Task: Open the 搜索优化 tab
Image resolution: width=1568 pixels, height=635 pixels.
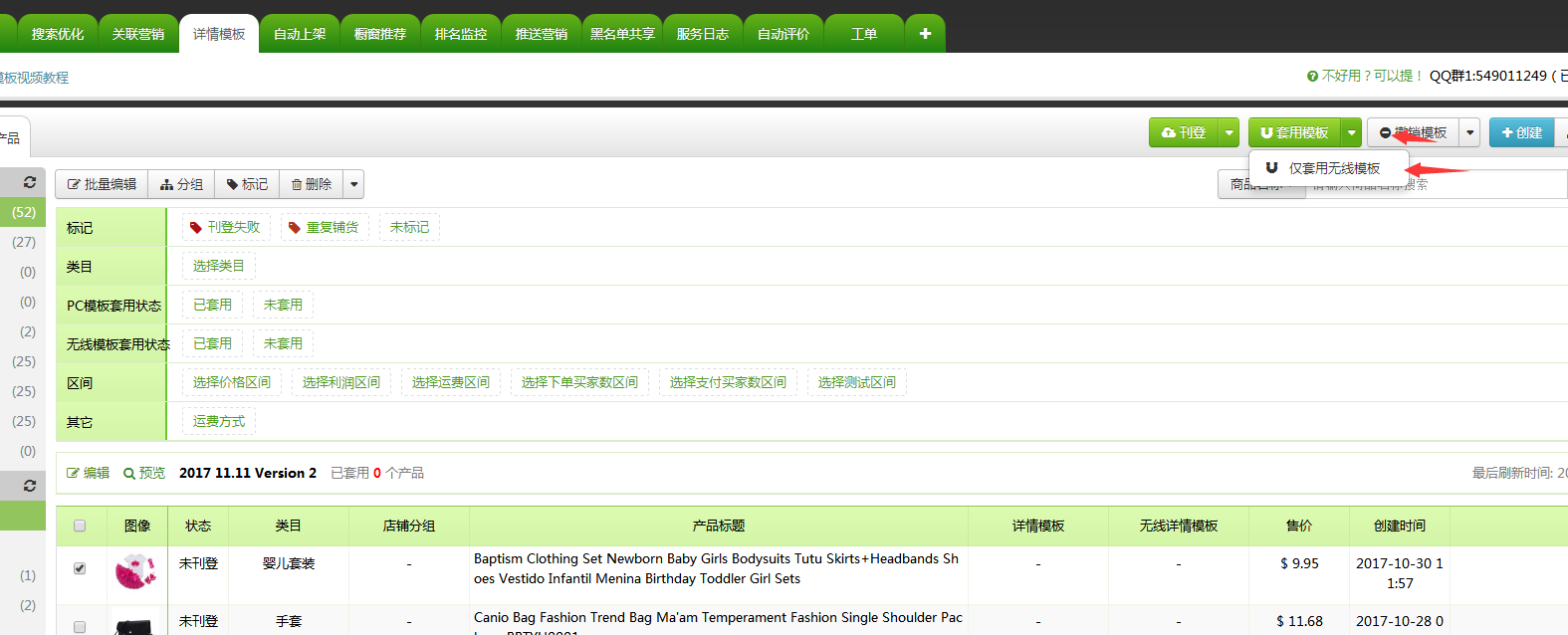Action: pos(58,34)
